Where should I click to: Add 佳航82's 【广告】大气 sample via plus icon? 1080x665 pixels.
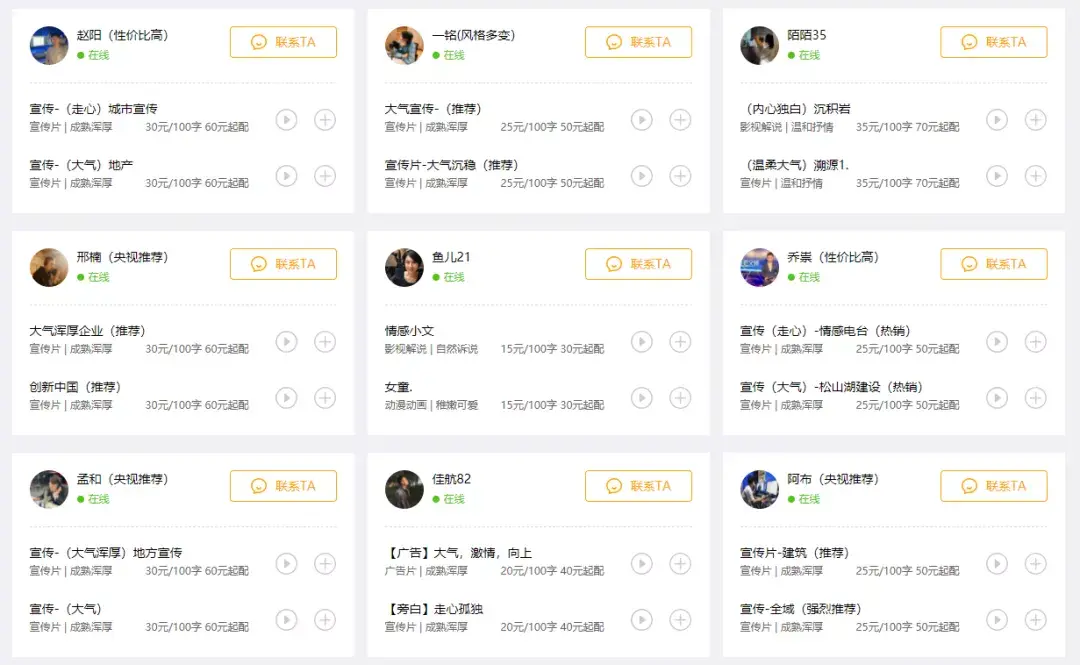679,563
